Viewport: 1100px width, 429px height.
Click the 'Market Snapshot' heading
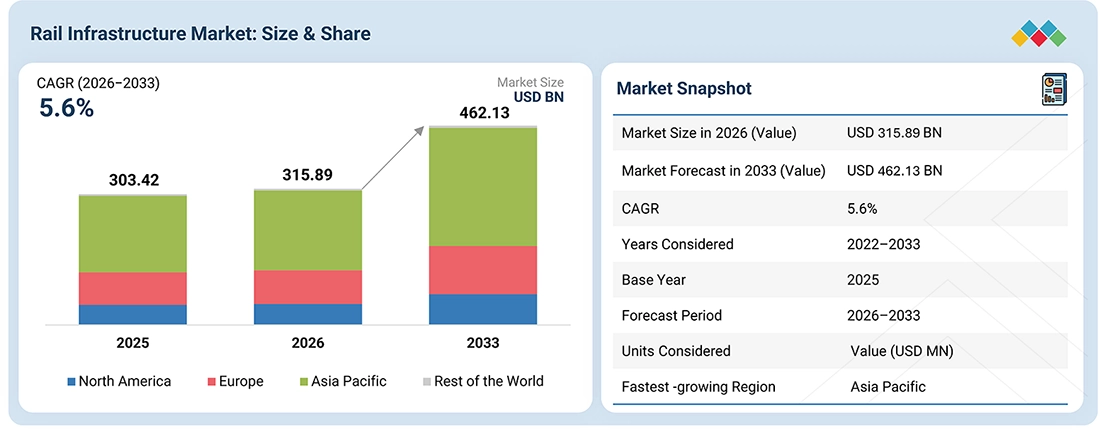[x=684, y=88]
